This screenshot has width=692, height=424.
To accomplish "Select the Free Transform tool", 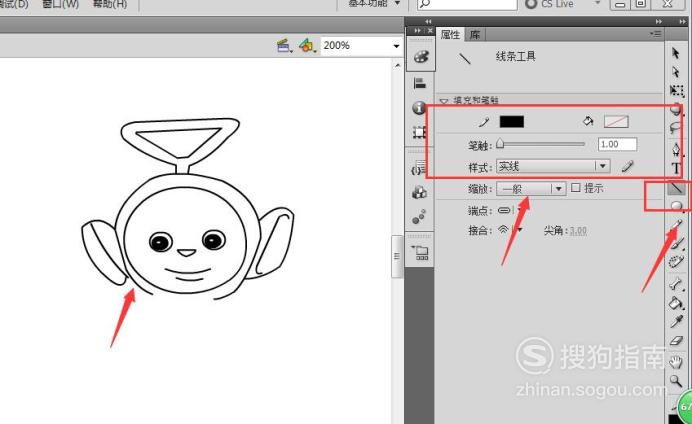I will point(676,90).
